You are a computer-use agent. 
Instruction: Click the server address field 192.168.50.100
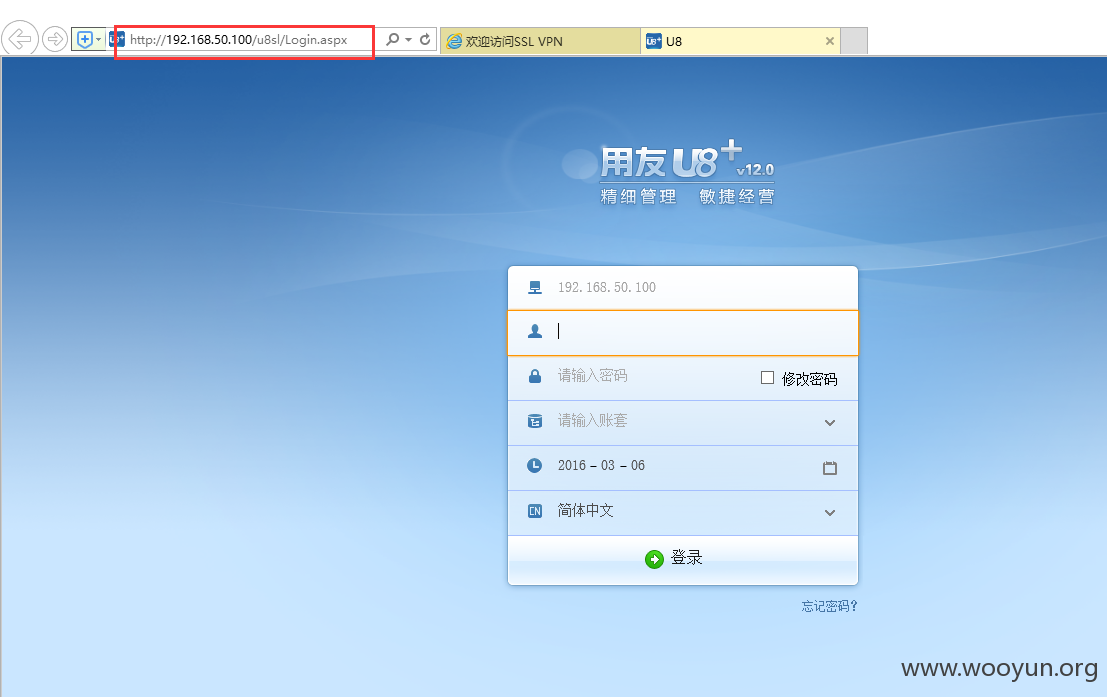pos(683,287)
